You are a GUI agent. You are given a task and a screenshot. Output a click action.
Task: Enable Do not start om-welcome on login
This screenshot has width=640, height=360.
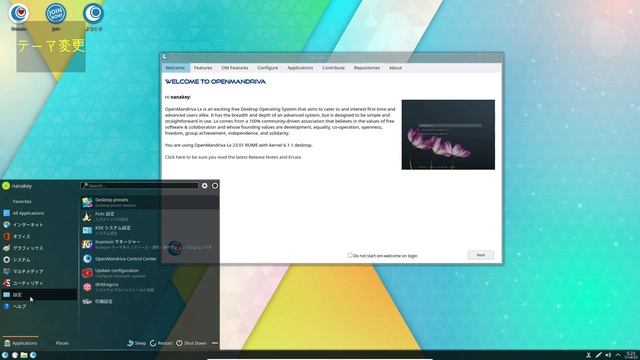click(x=350, y=256)
